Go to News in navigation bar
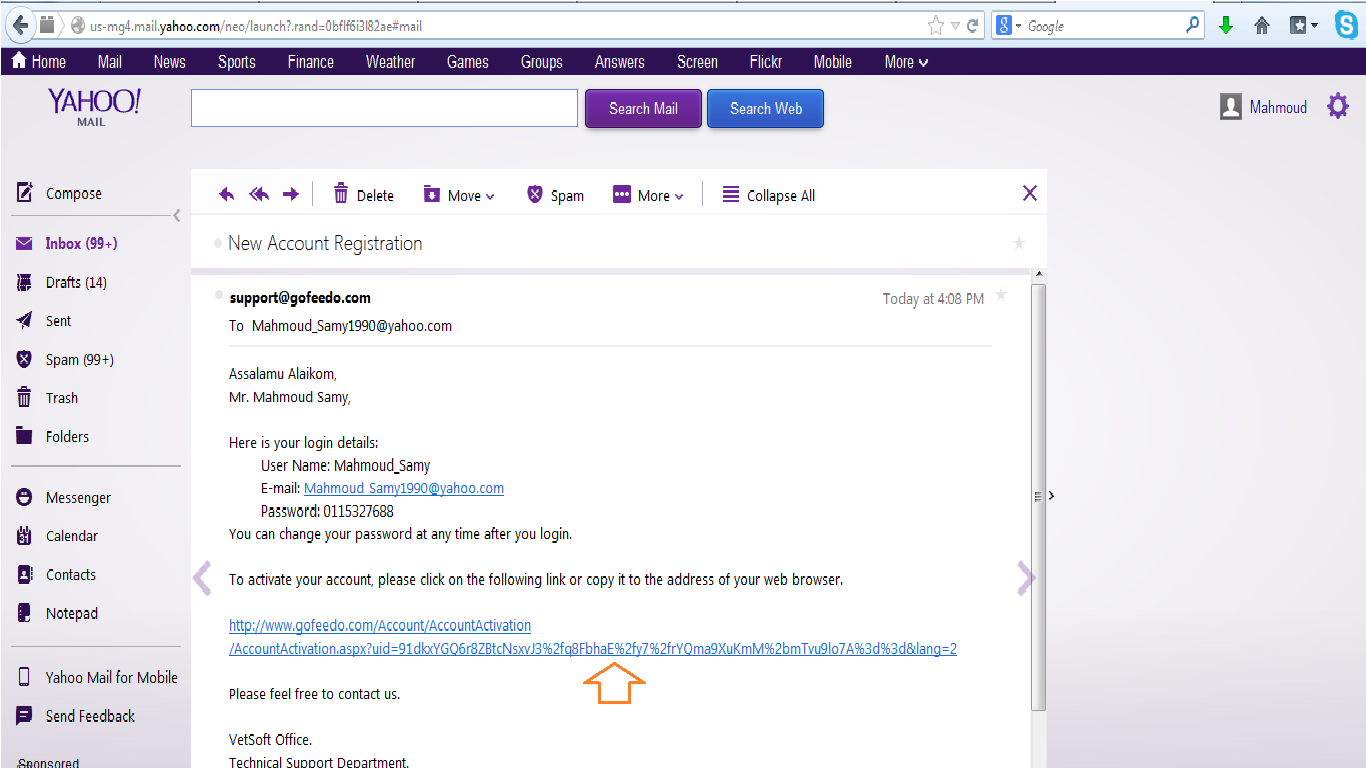Viewport: 1366px width, 768px height. point(170,62)
